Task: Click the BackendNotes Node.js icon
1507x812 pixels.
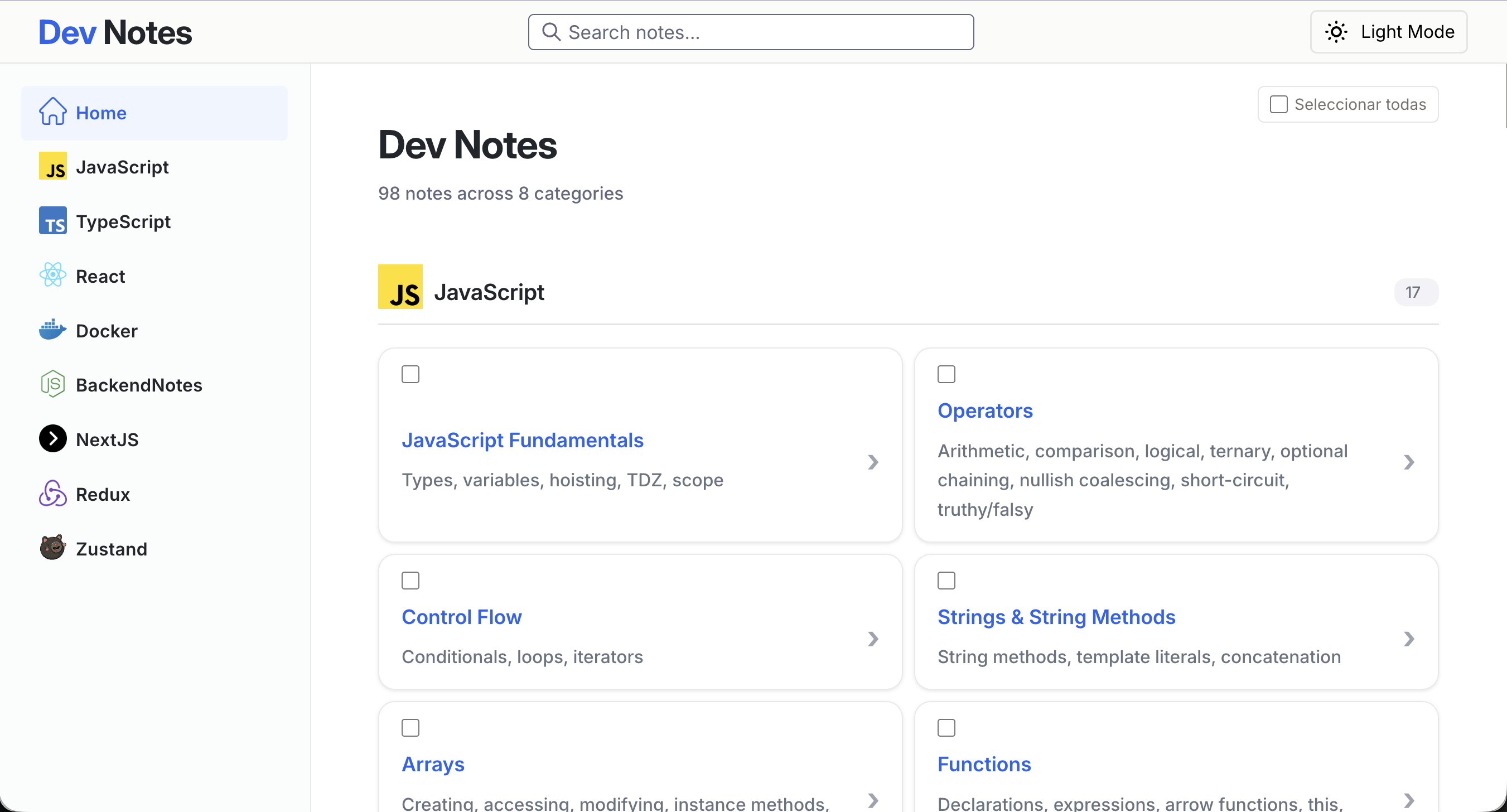Action: point(52,384)
